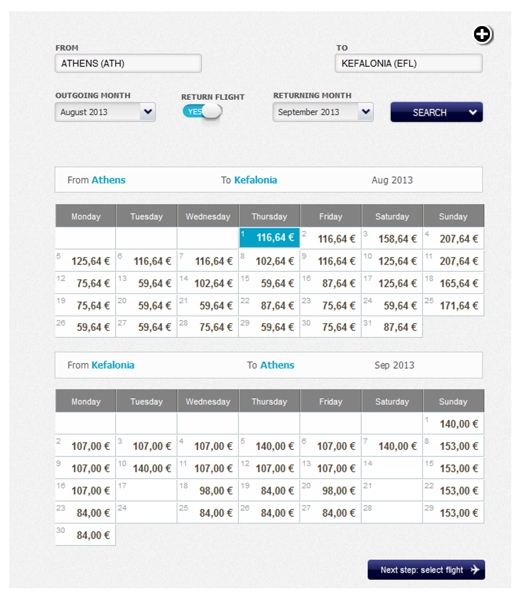Pick August 25 Sunday fare 171,64 €
Viewport: 518px width, 599px height.
pos(453,305)
